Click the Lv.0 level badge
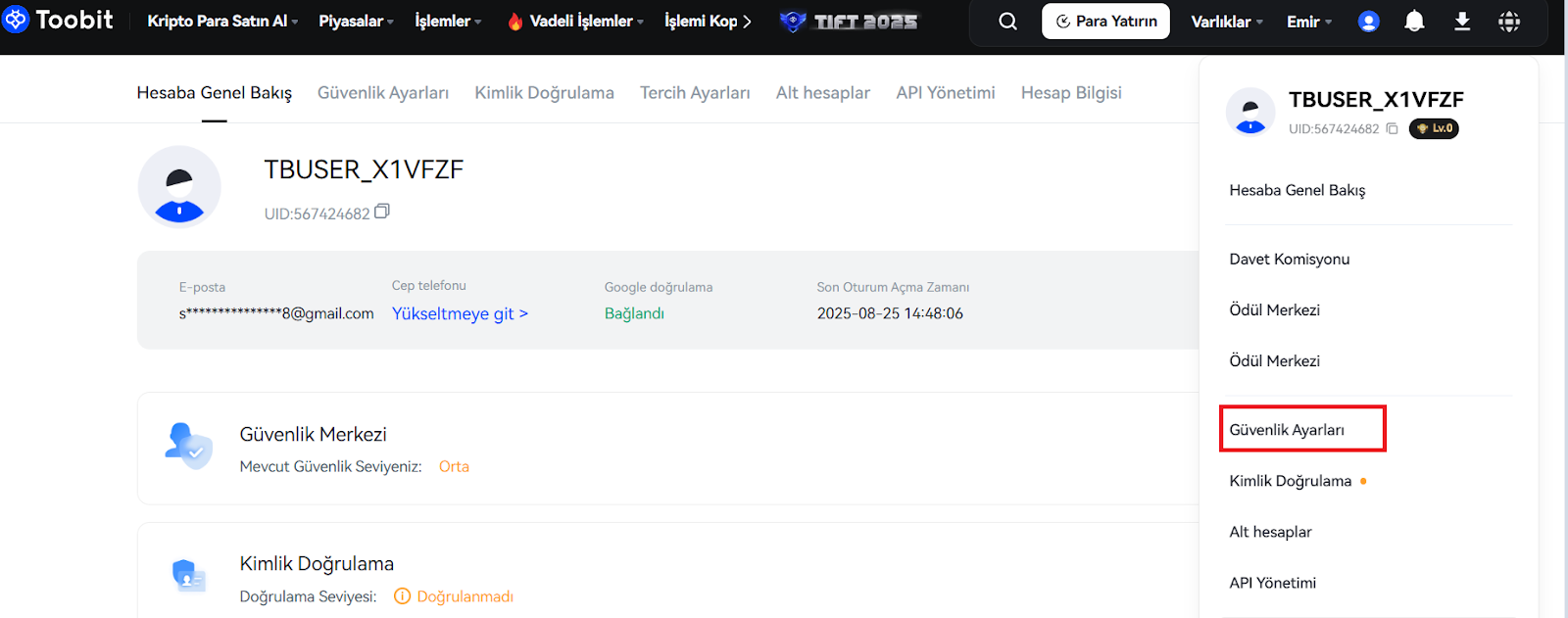 tap(1434, 128)
